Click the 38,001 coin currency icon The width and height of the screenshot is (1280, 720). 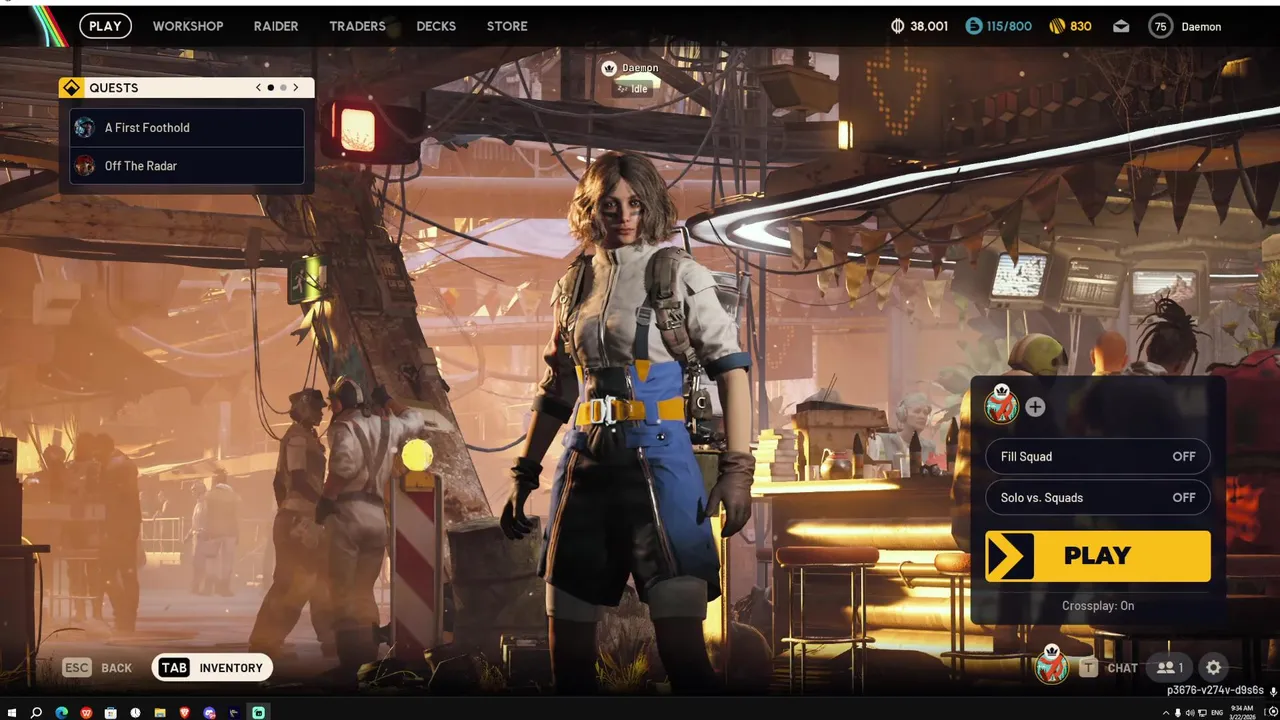tap(897, 26)
